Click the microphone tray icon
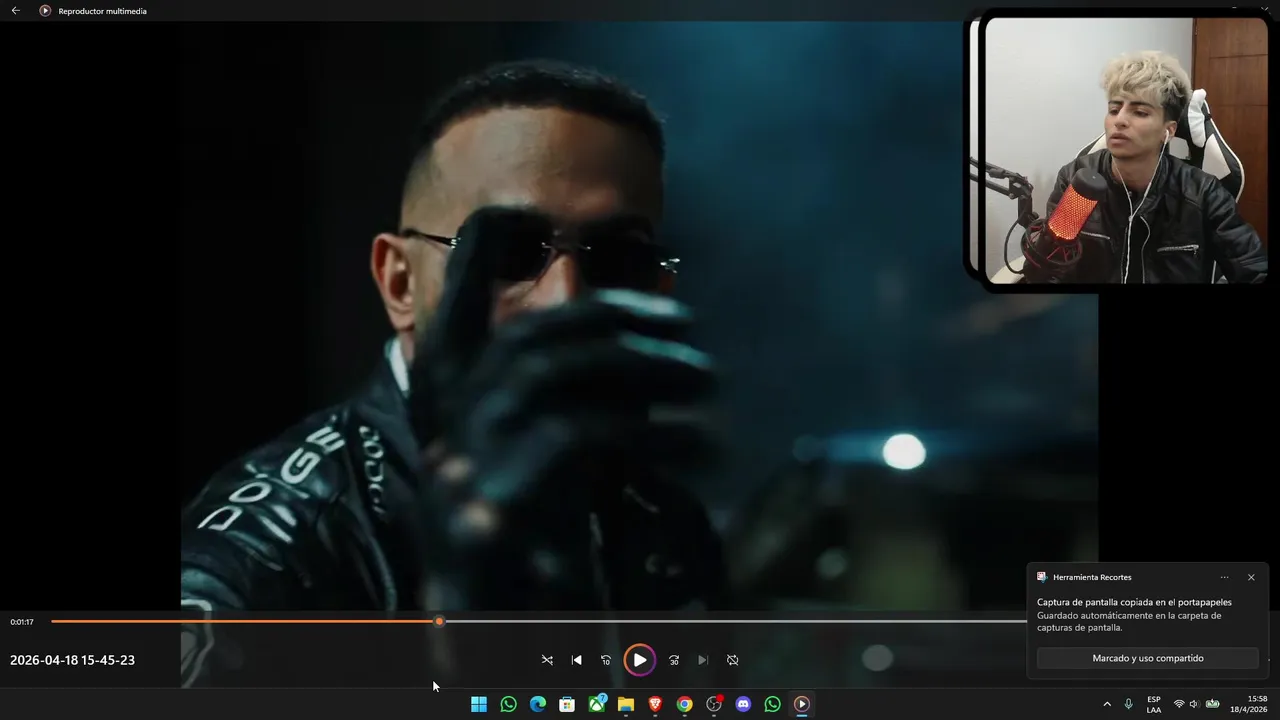Viewport: 1280px width, 720px height. [1129, 704]
